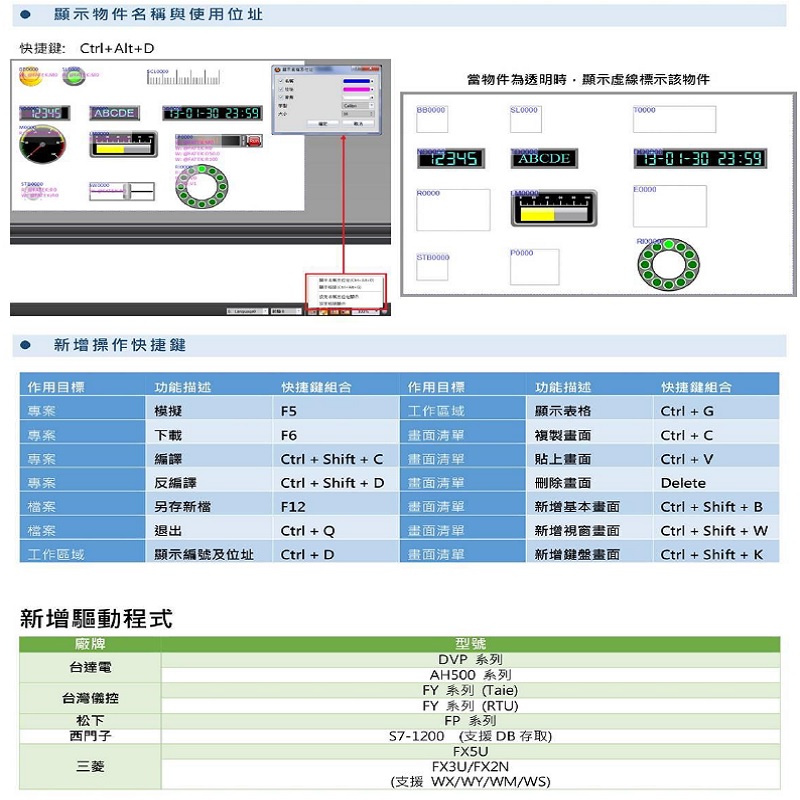This screenshot has width=800, height=800.
Task: Select the LM0000 bar meter in right preview
Action: pos(554,208)
